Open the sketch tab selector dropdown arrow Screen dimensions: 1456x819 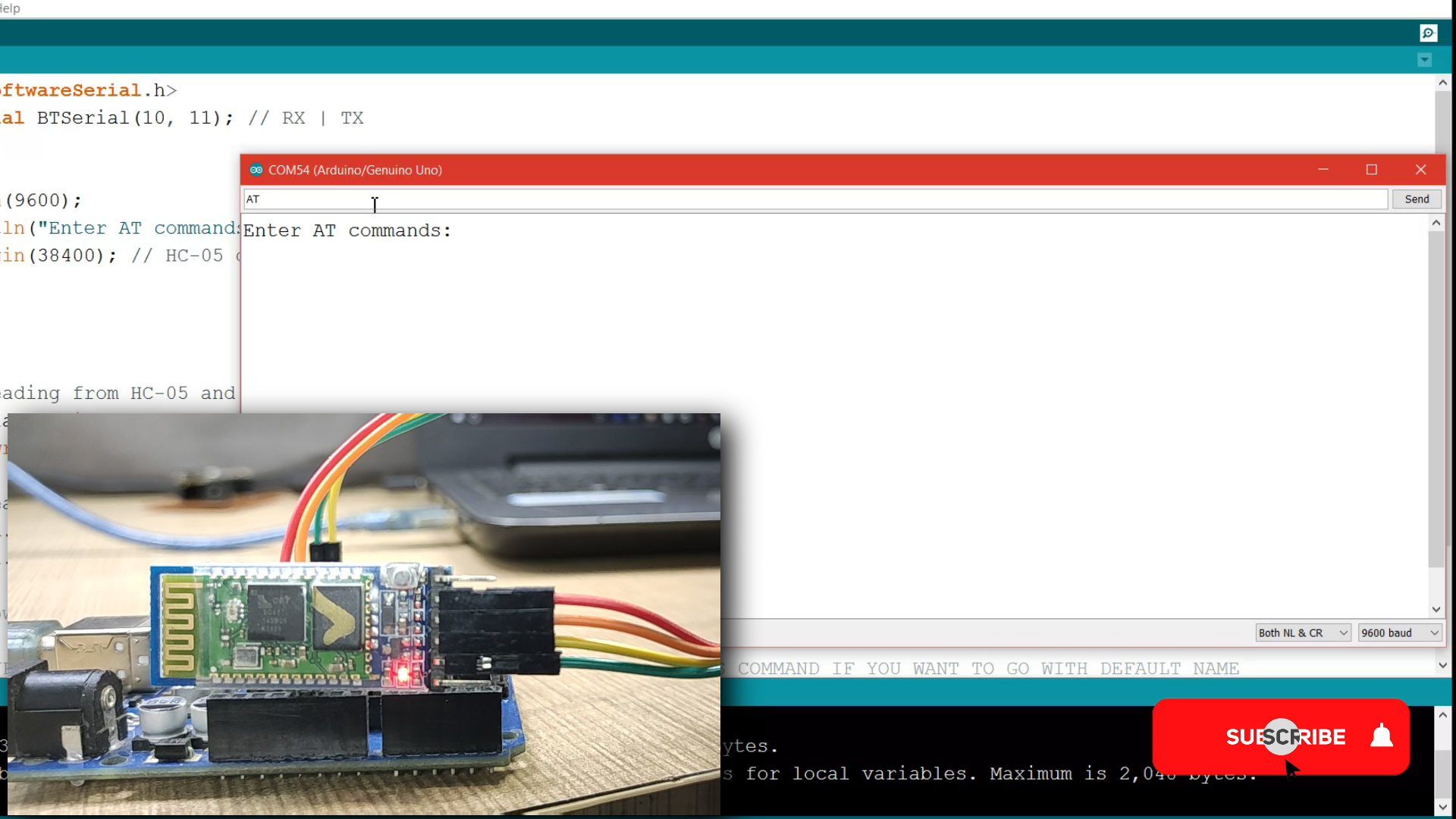tap(1423, 59)
